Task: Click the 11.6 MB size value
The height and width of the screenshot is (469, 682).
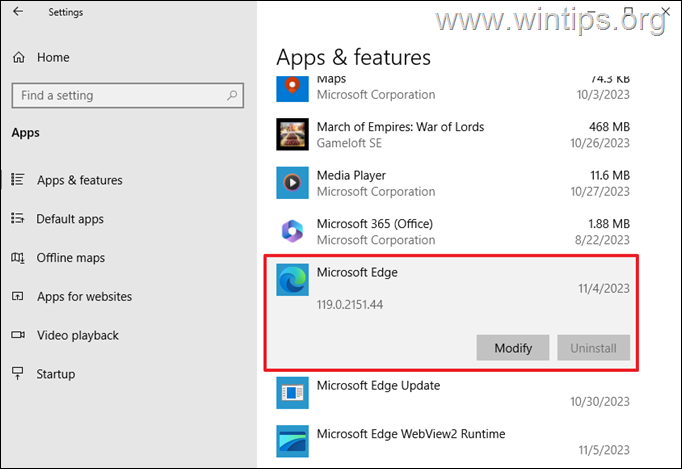Action: [x=610, y=175]
